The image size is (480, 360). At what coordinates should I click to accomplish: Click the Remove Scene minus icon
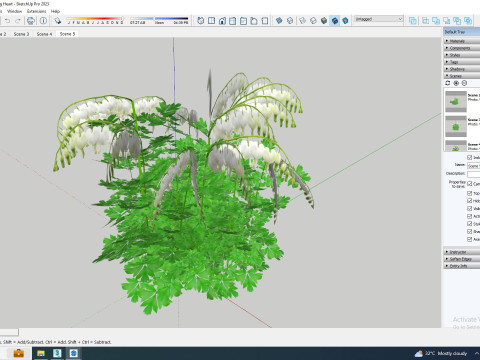(x=464, y=83)
